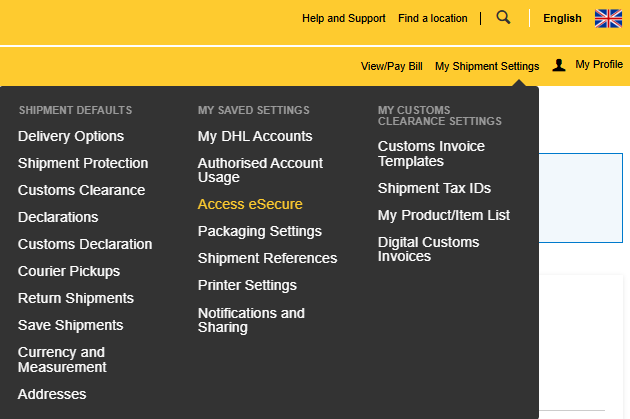Click the search magnifier icon
The height and width of the screenshot is (419, 630).
(503, 17)
